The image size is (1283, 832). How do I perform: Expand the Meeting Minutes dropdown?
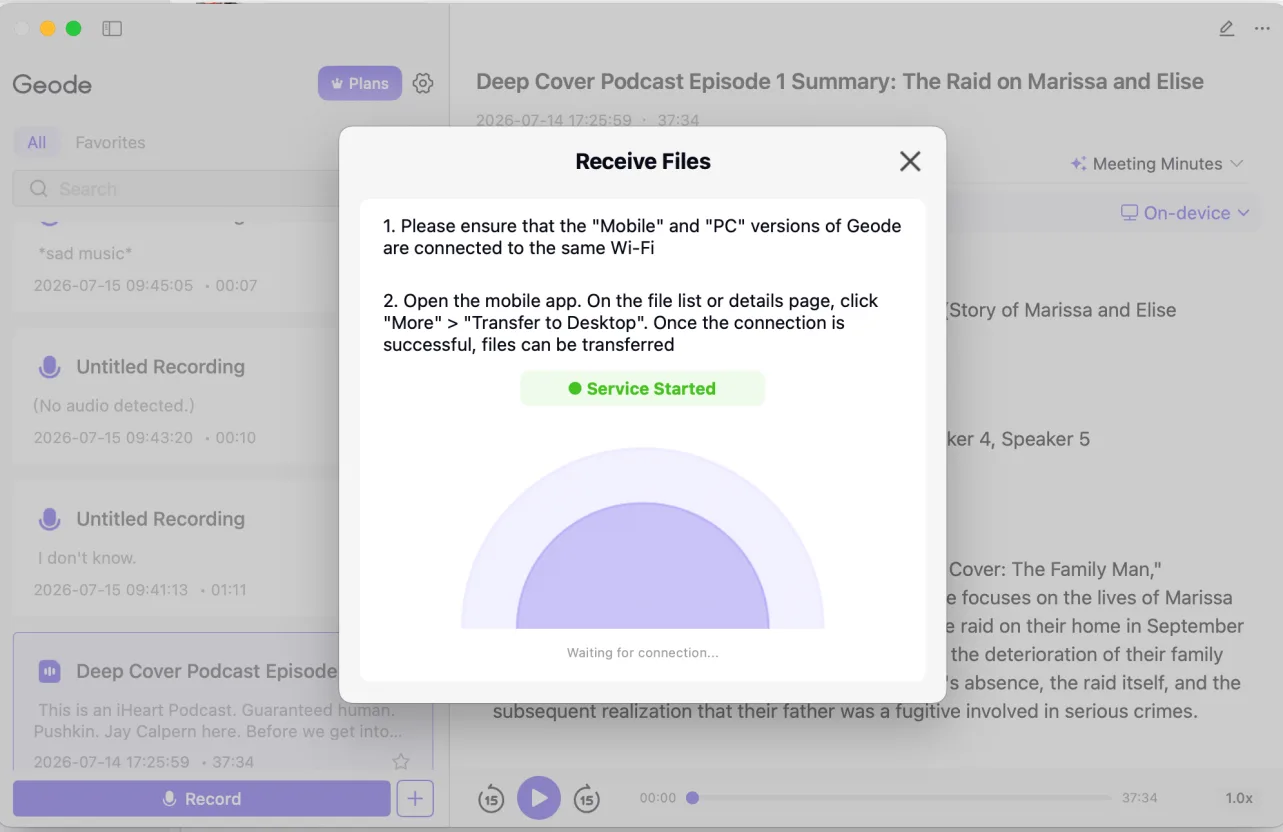[x=1157, y=163]
